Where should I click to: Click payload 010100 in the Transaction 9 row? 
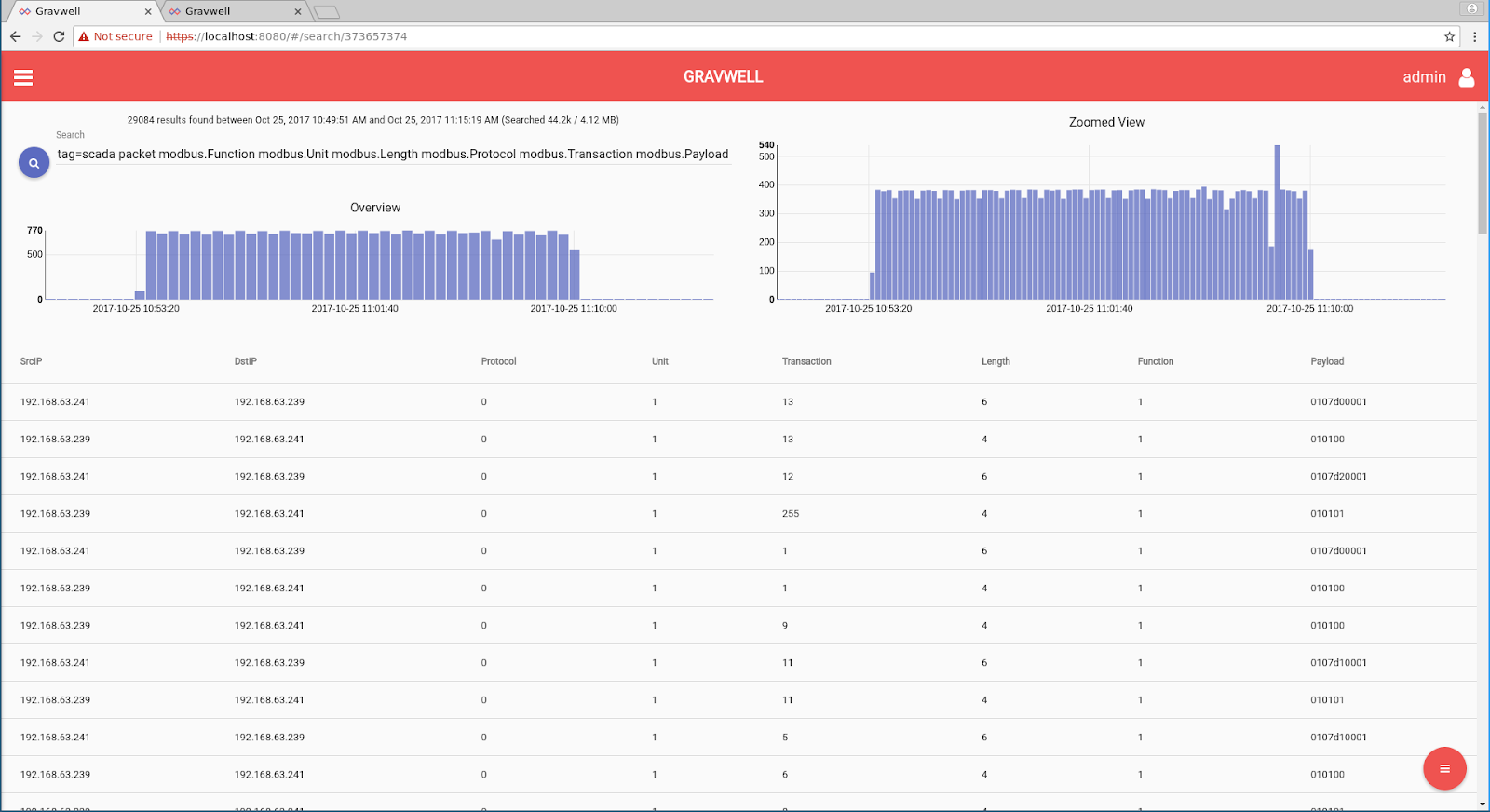point(1327,626)
